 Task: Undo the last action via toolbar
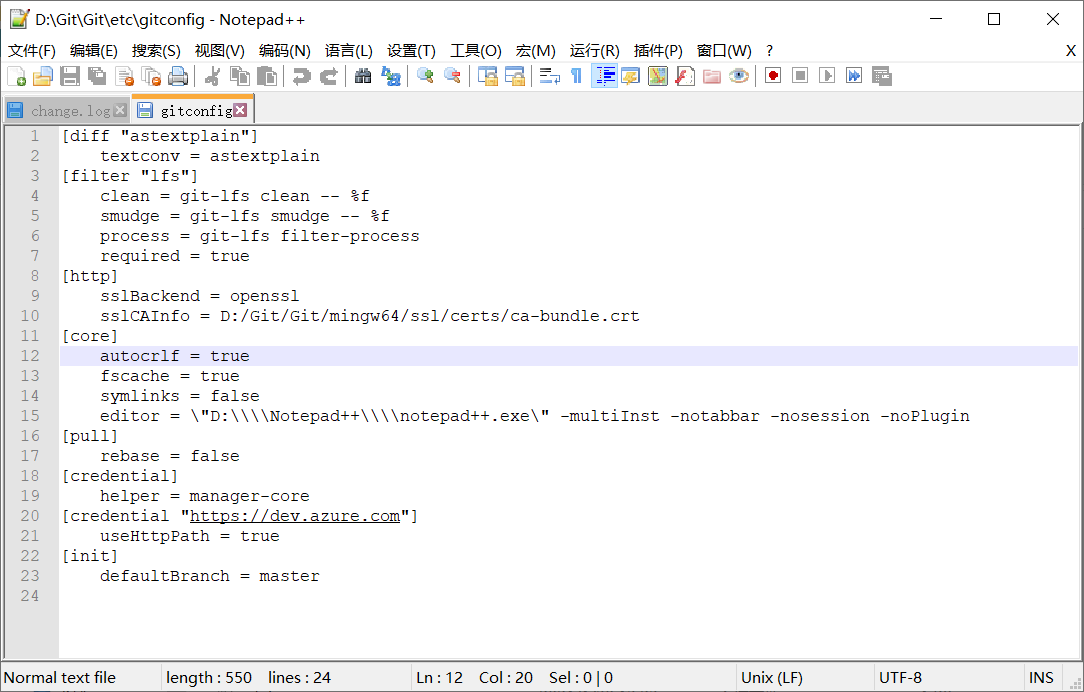301,76
